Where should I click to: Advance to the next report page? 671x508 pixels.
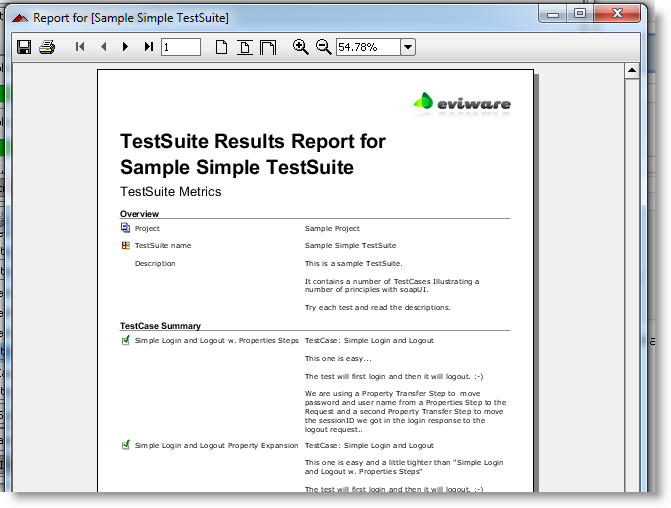(125, 46)
